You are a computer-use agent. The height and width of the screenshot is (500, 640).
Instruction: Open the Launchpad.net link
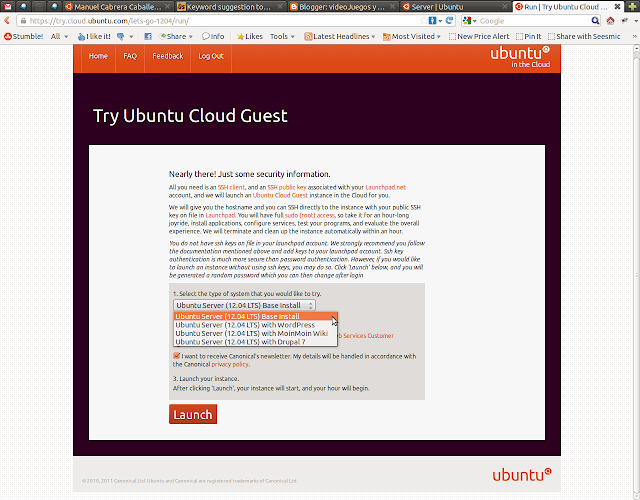coord(385,187)
